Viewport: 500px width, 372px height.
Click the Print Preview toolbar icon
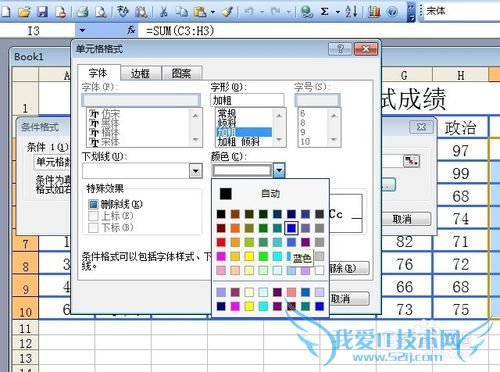(x=100, y=12)
